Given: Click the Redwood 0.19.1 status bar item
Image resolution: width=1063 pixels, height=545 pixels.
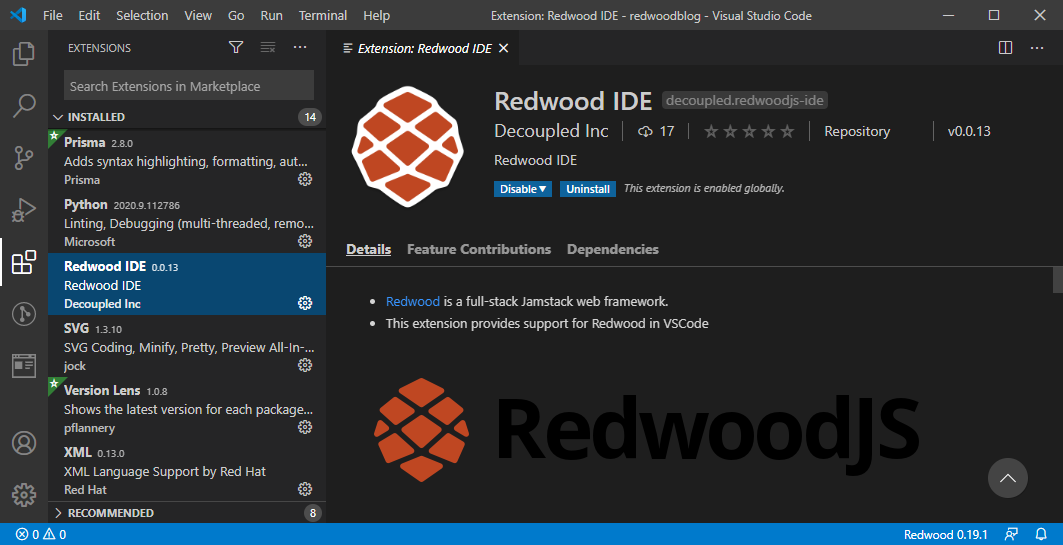Looking at the screenshot, I should click(x=945, y=534).
